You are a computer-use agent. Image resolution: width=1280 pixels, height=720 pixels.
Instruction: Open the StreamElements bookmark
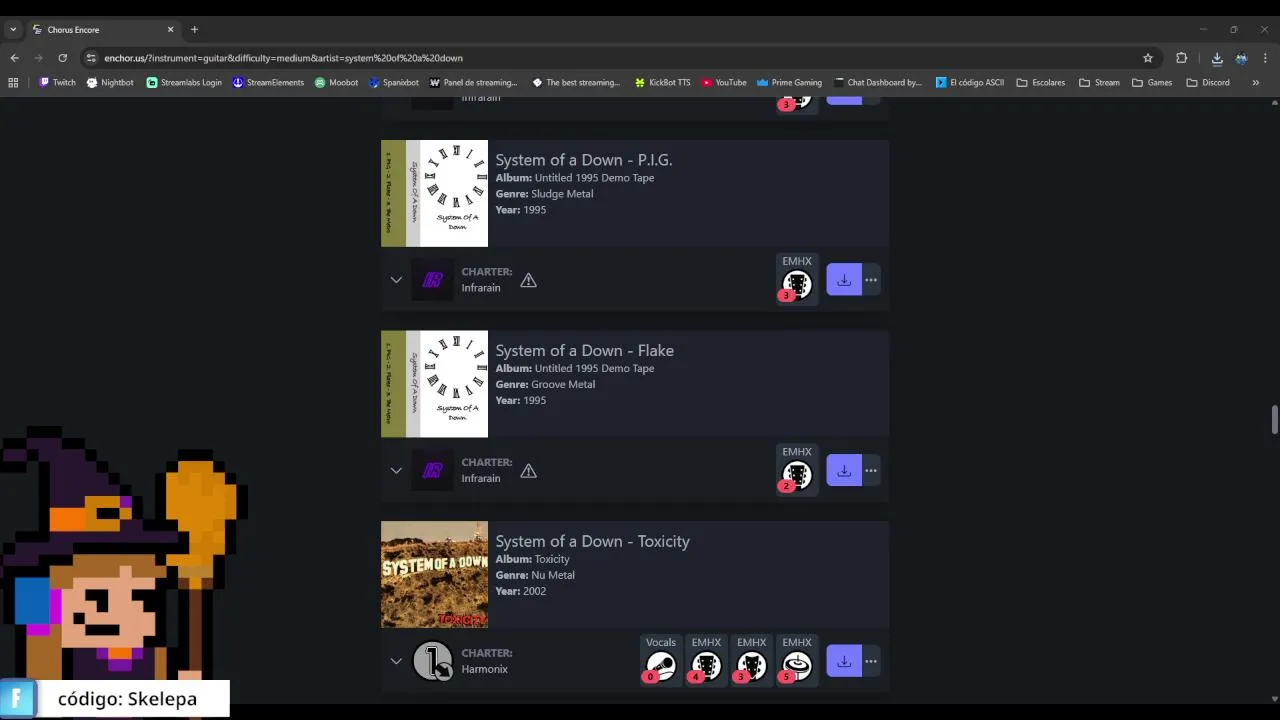[x=268, y=83]
